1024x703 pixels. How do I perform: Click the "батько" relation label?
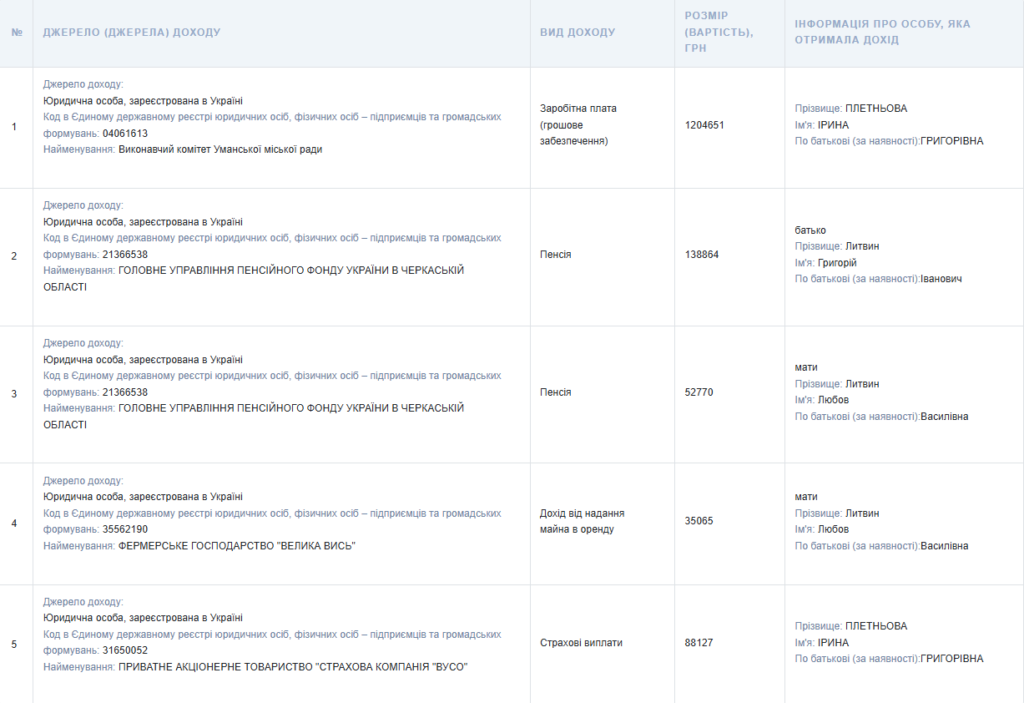pyautogui.click(x=810, y=230)
